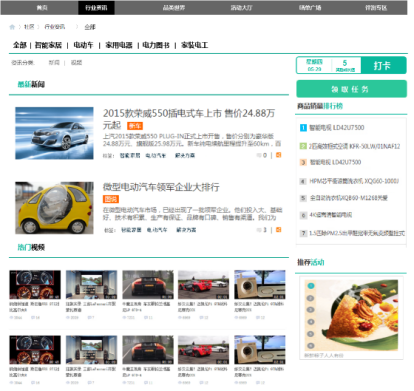414x391 pixels.
Task: Click the 社区 breadcrumb link
Action: 29,27
